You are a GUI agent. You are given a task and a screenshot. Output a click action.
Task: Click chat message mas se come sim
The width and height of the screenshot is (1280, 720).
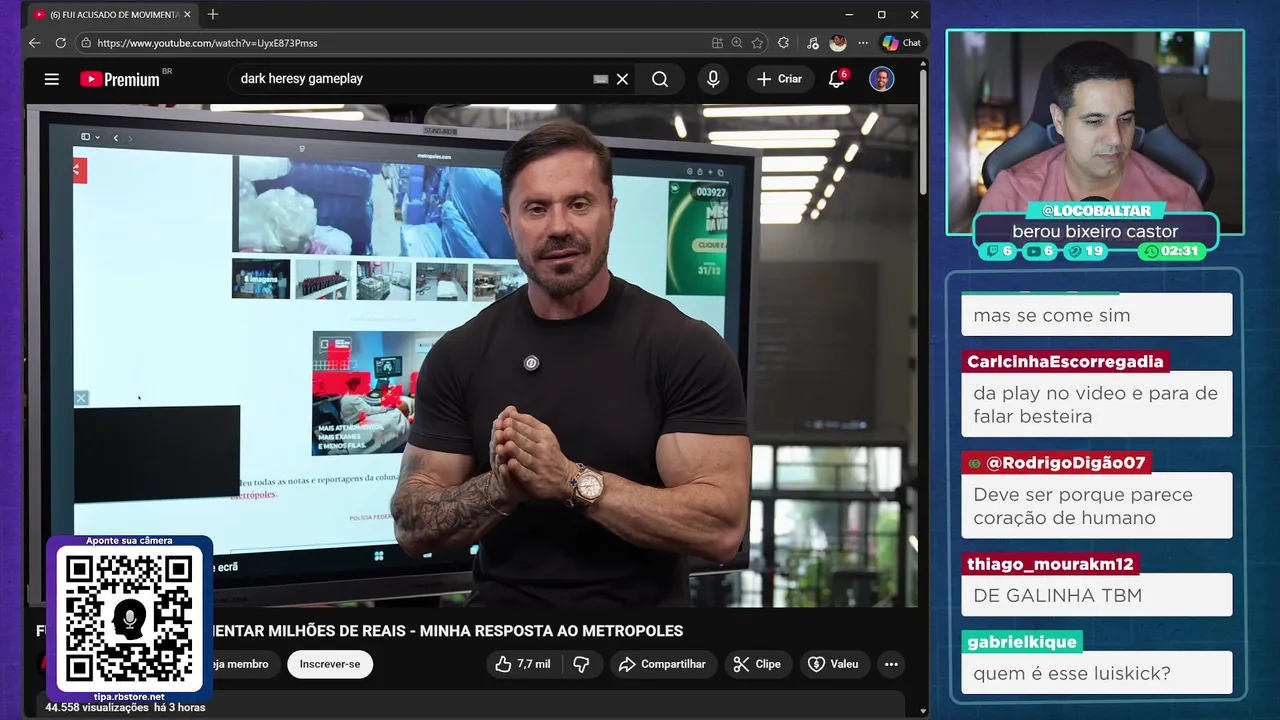(1096, 315)
